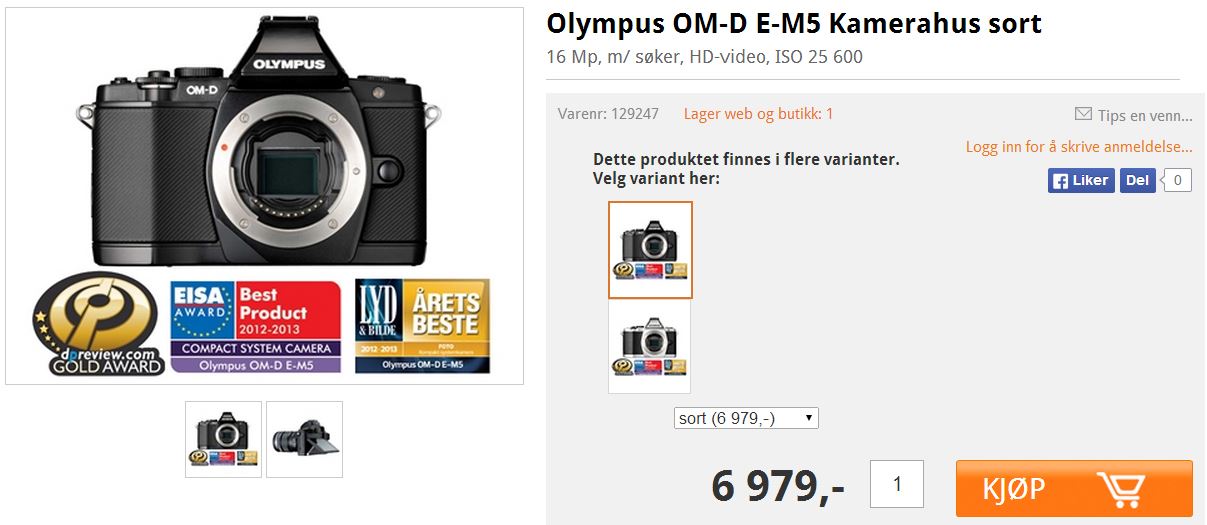Click the quantity input field showing 1
This screenshot has height=525, width=1207.
pyautogui.click(x=897, y=484)
